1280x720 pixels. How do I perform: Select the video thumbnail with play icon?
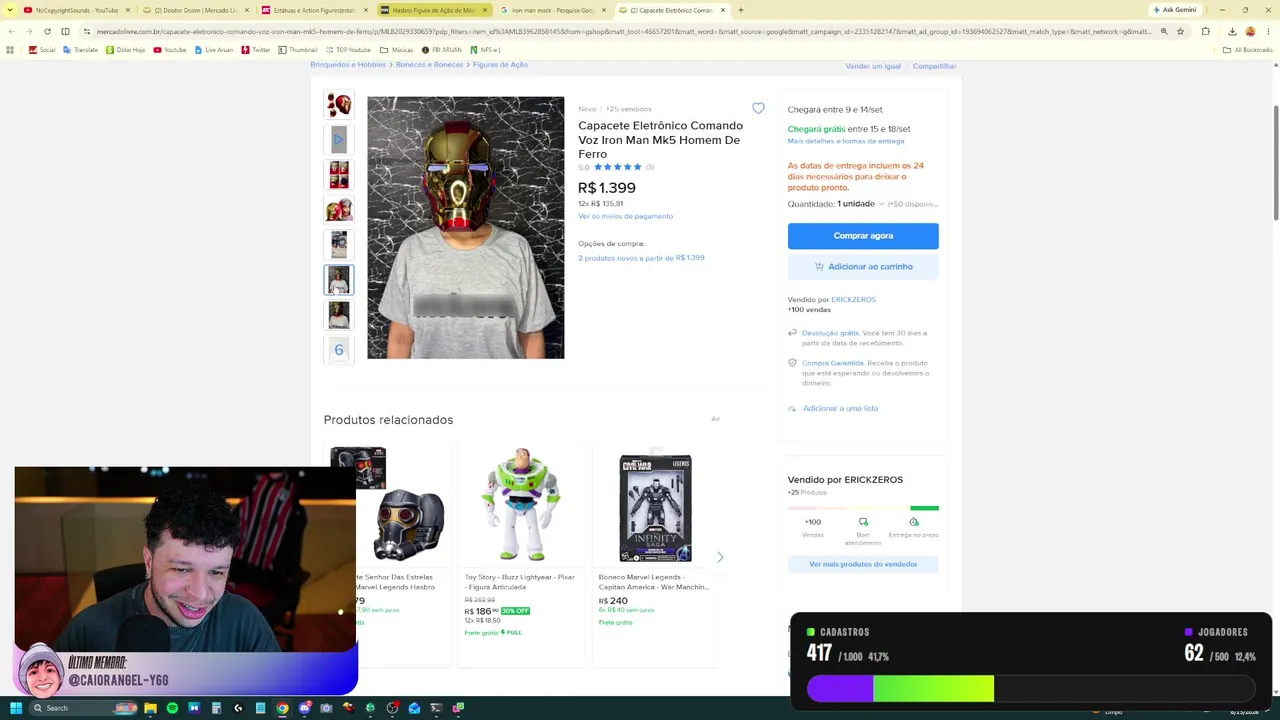339,139
